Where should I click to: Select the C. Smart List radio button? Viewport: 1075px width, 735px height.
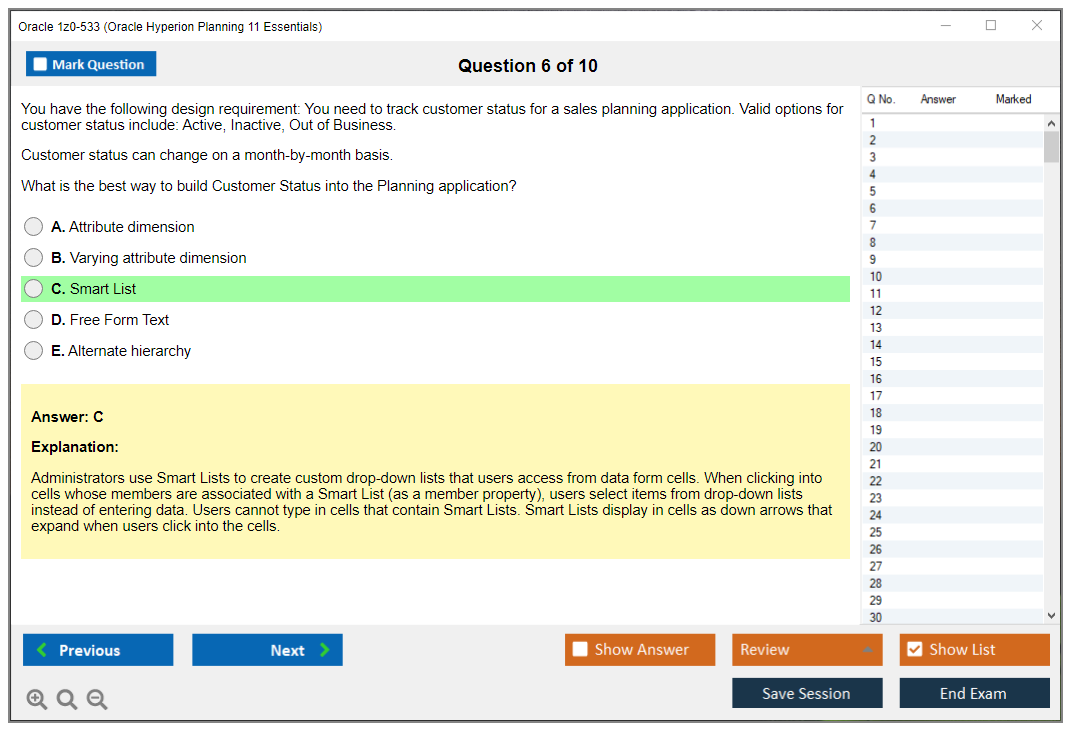pos(34,289)
